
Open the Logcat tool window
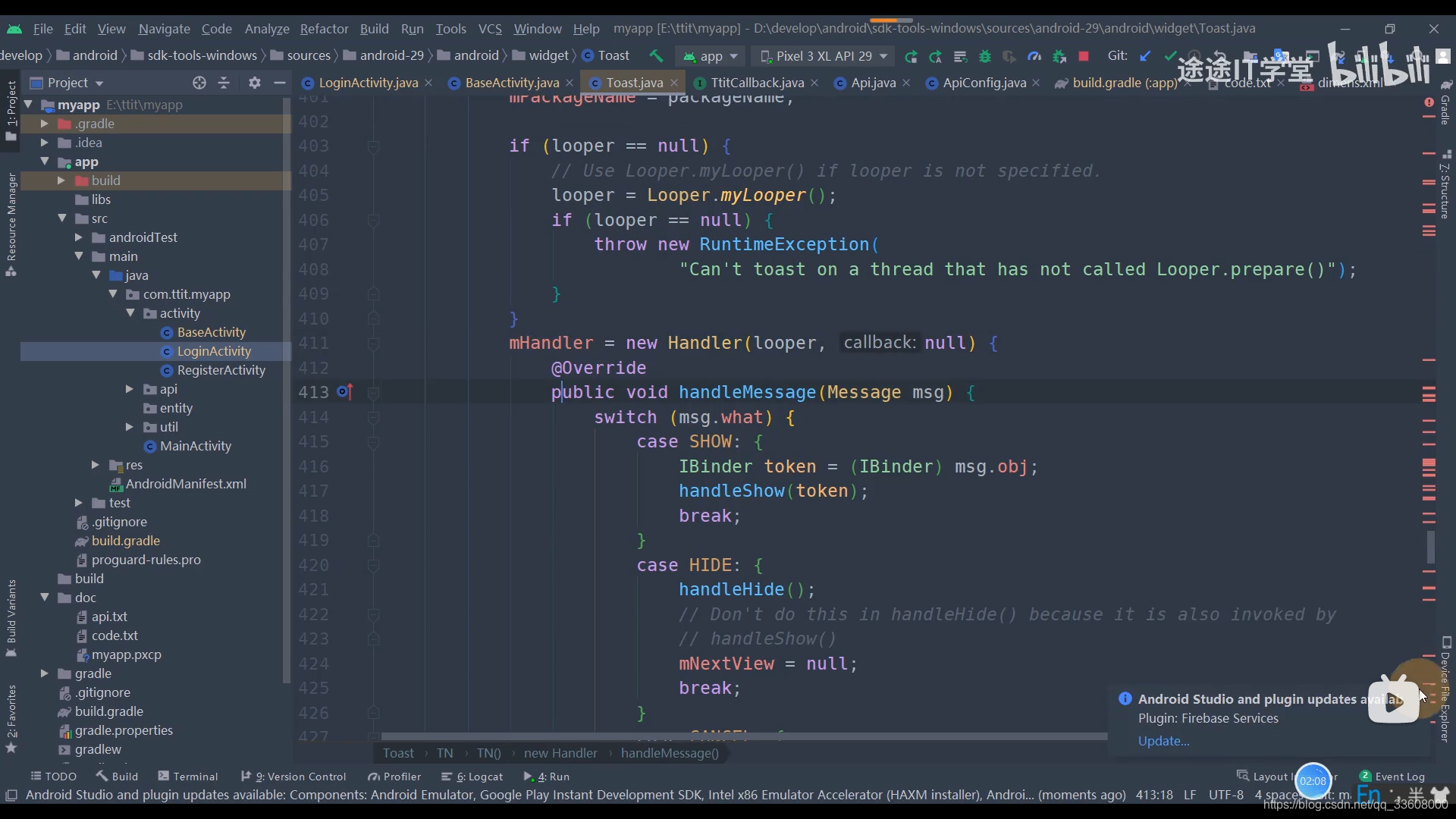[x=472, y=777]
